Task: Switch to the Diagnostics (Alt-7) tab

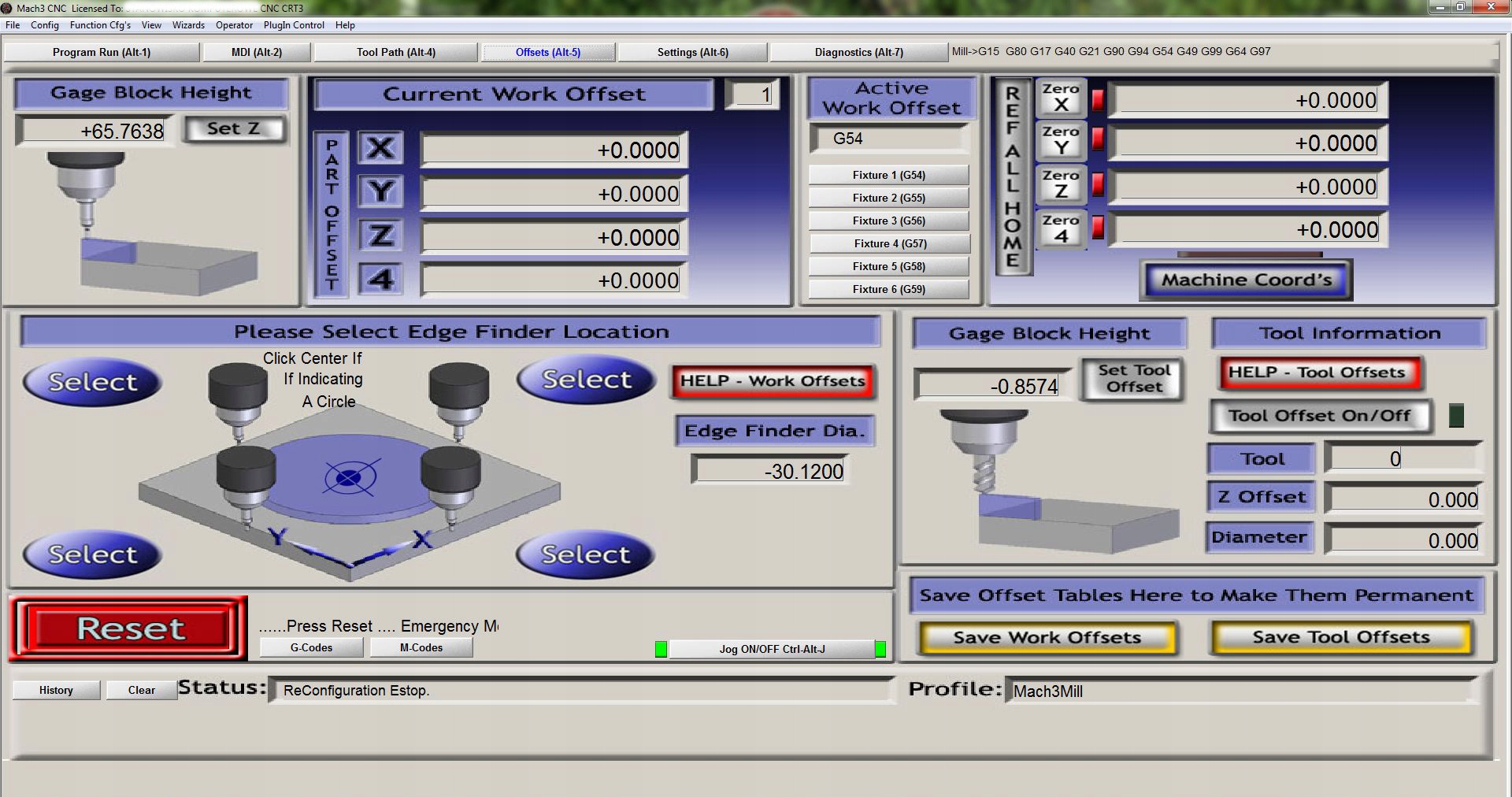Action: (x=858, y=52)
